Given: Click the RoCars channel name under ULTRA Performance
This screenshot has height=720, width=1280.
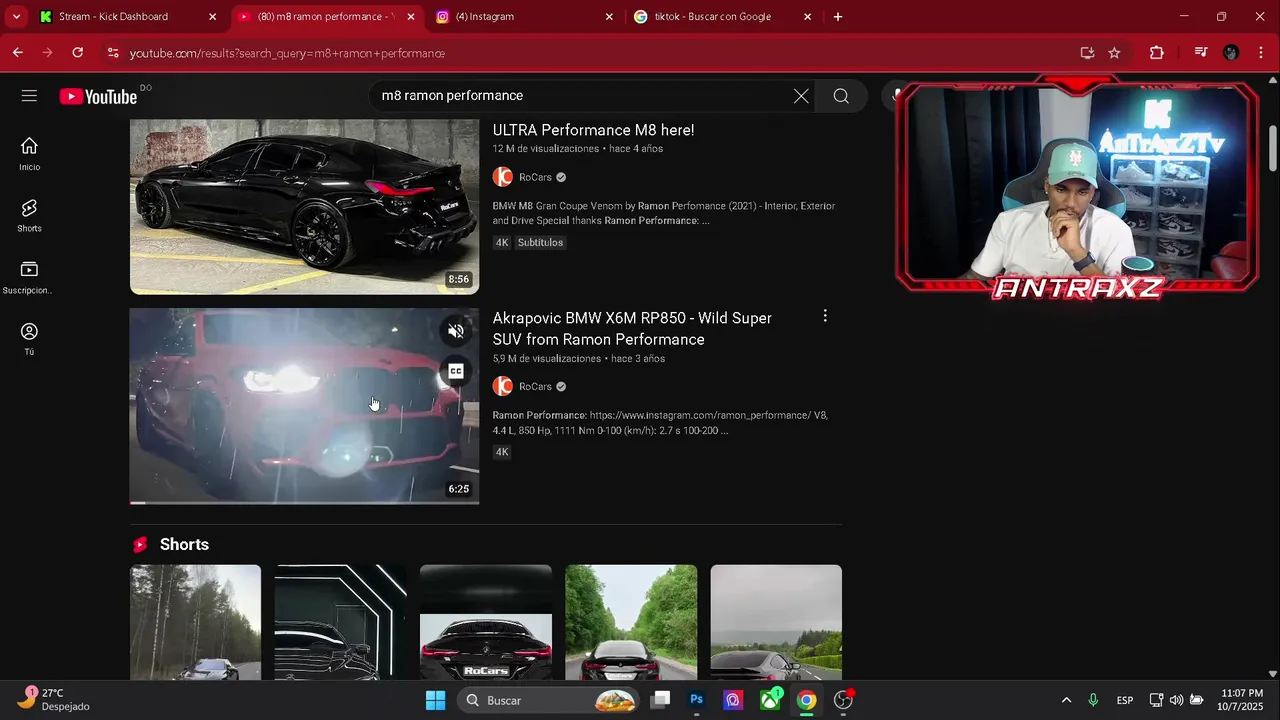Looking at the screenshot, I should point(535,177).
